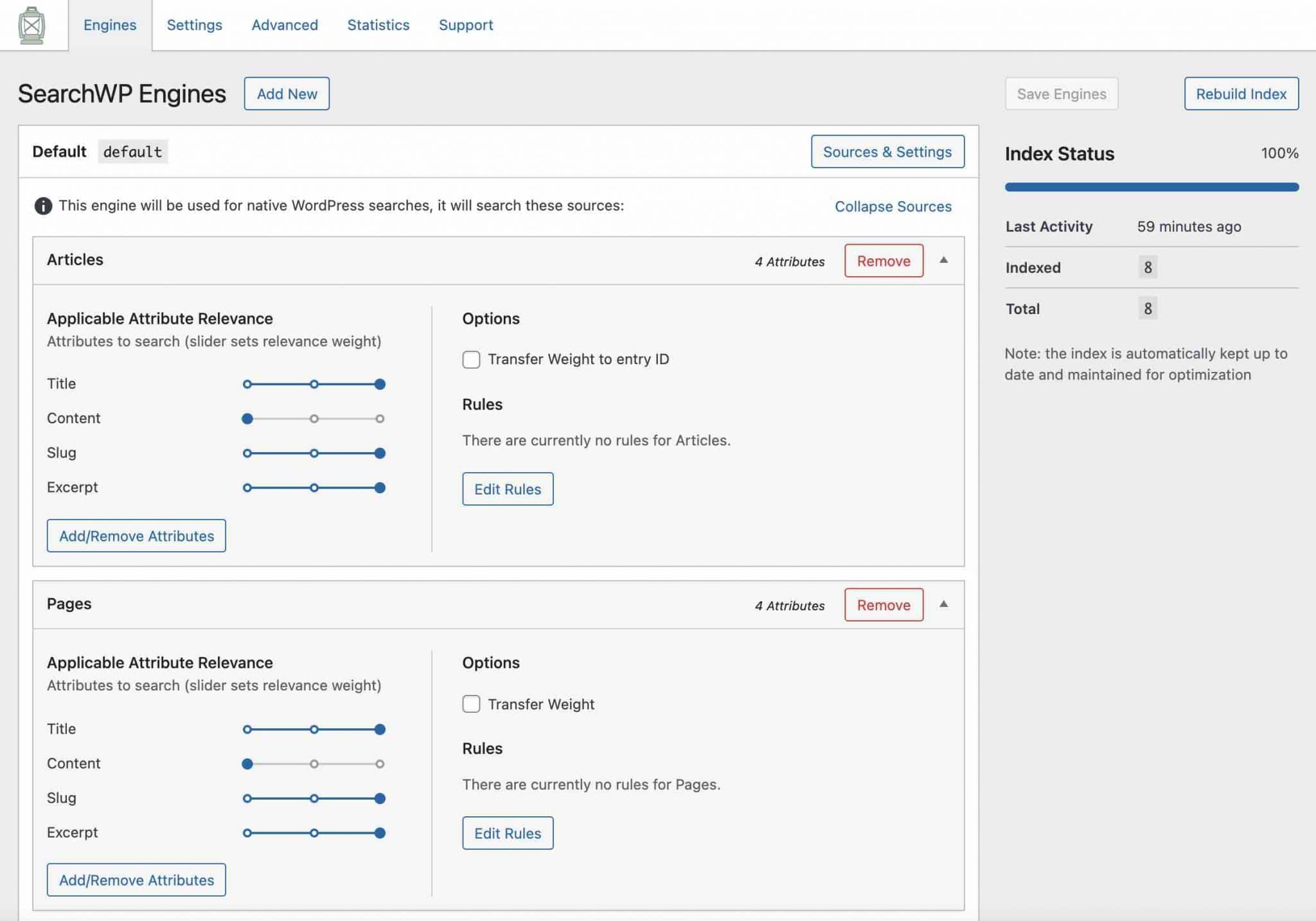Click the '59 minutes ago' activity value
The image size is (1316, 921).
click(1189, 226)
